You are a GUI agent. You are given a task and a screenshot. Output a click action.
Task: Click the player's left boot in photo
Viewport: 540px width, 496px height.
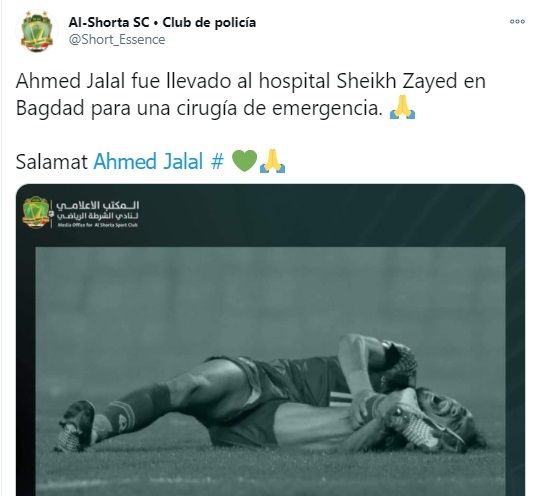click(x=76, y=426)
